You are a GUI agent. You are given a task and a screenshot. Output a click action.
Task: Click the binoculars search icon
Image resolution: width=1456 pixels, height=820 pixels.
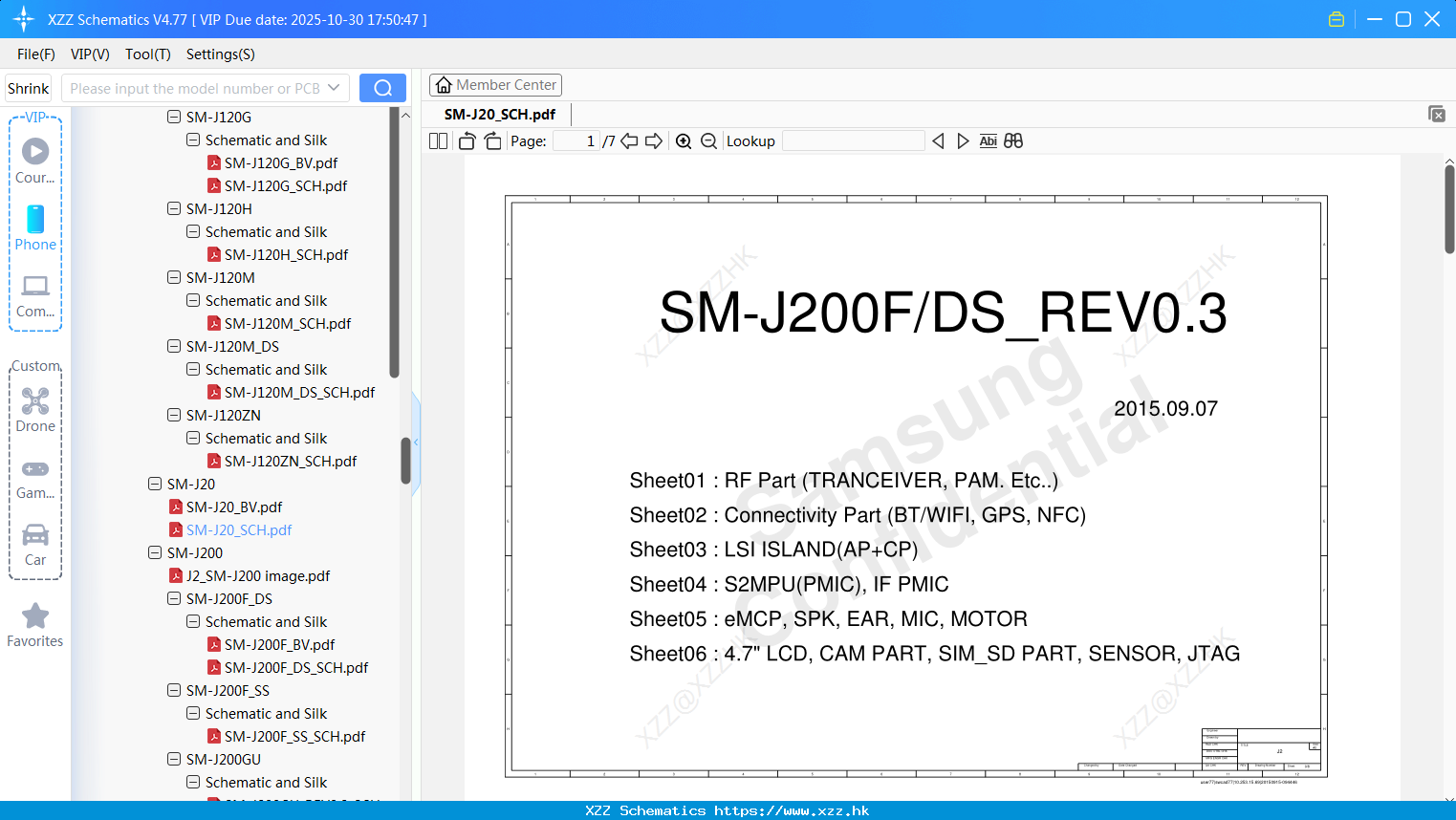(1013, 140)
